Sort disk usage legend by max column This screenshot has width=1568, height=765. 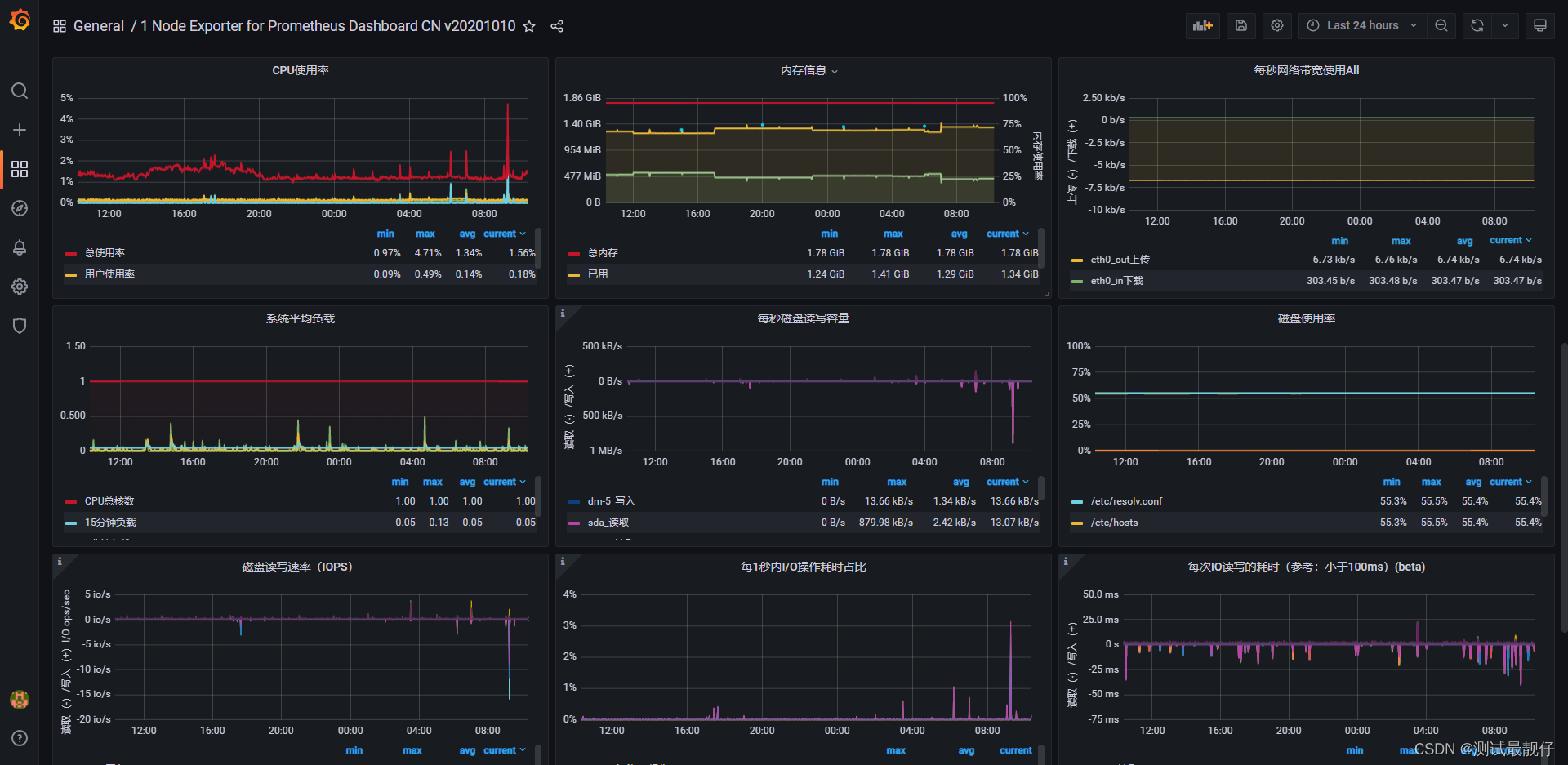tap(1431, 482)
